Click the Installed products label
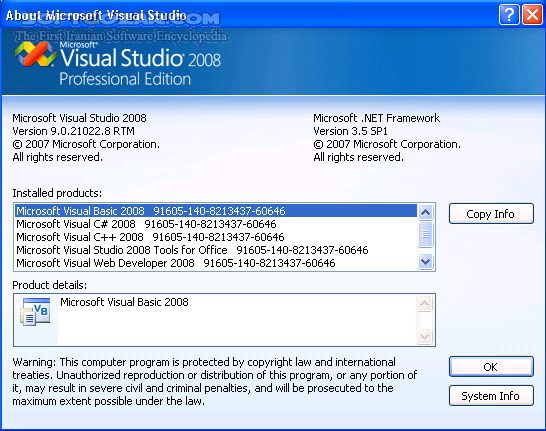Screen dimensions: 546x431 [x=57, y=193]
